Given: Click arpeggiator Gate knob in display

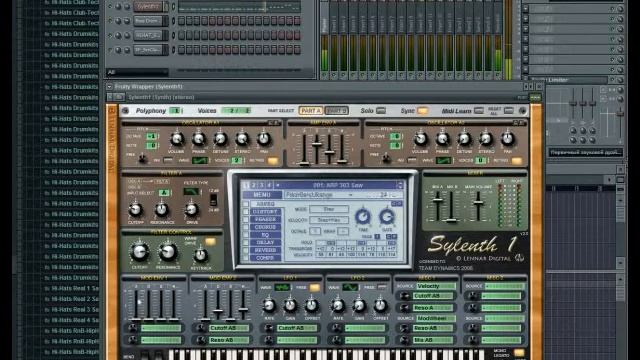Looking at the screenshot, I should (x=387, y=217).
